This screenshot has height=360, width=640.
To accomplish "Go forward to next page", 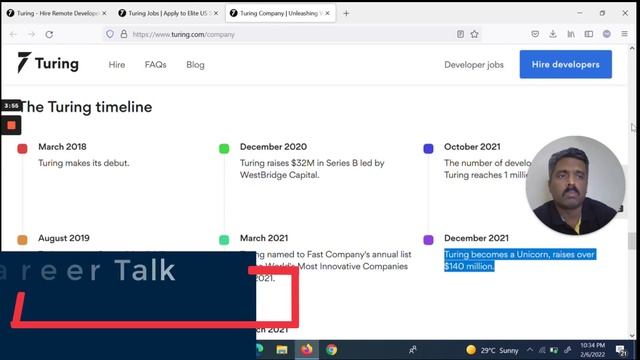I will click(31, 35).
